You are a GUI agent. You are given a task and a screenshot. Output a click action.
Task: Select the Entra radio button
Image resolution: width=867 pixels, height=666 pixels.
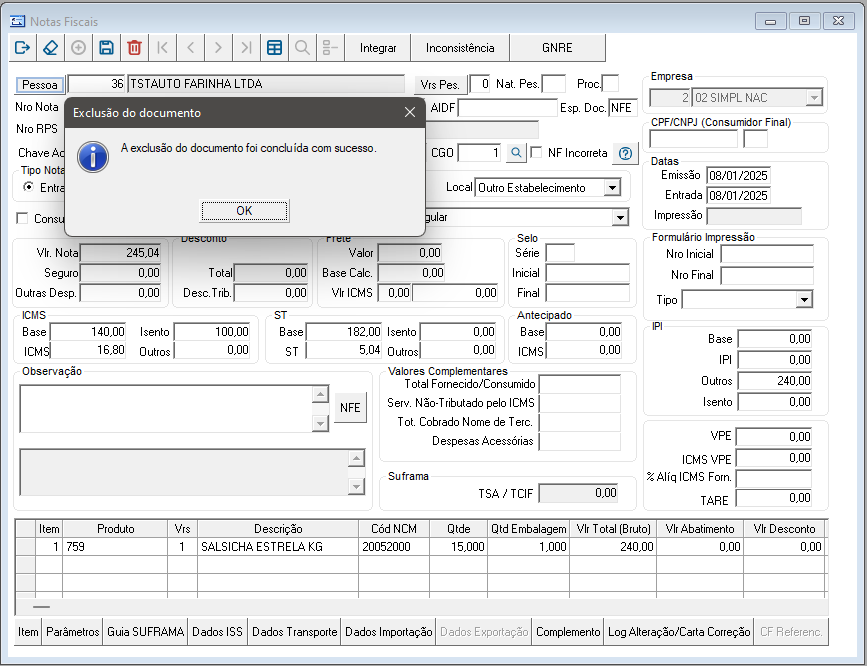[x=28, y=187]
